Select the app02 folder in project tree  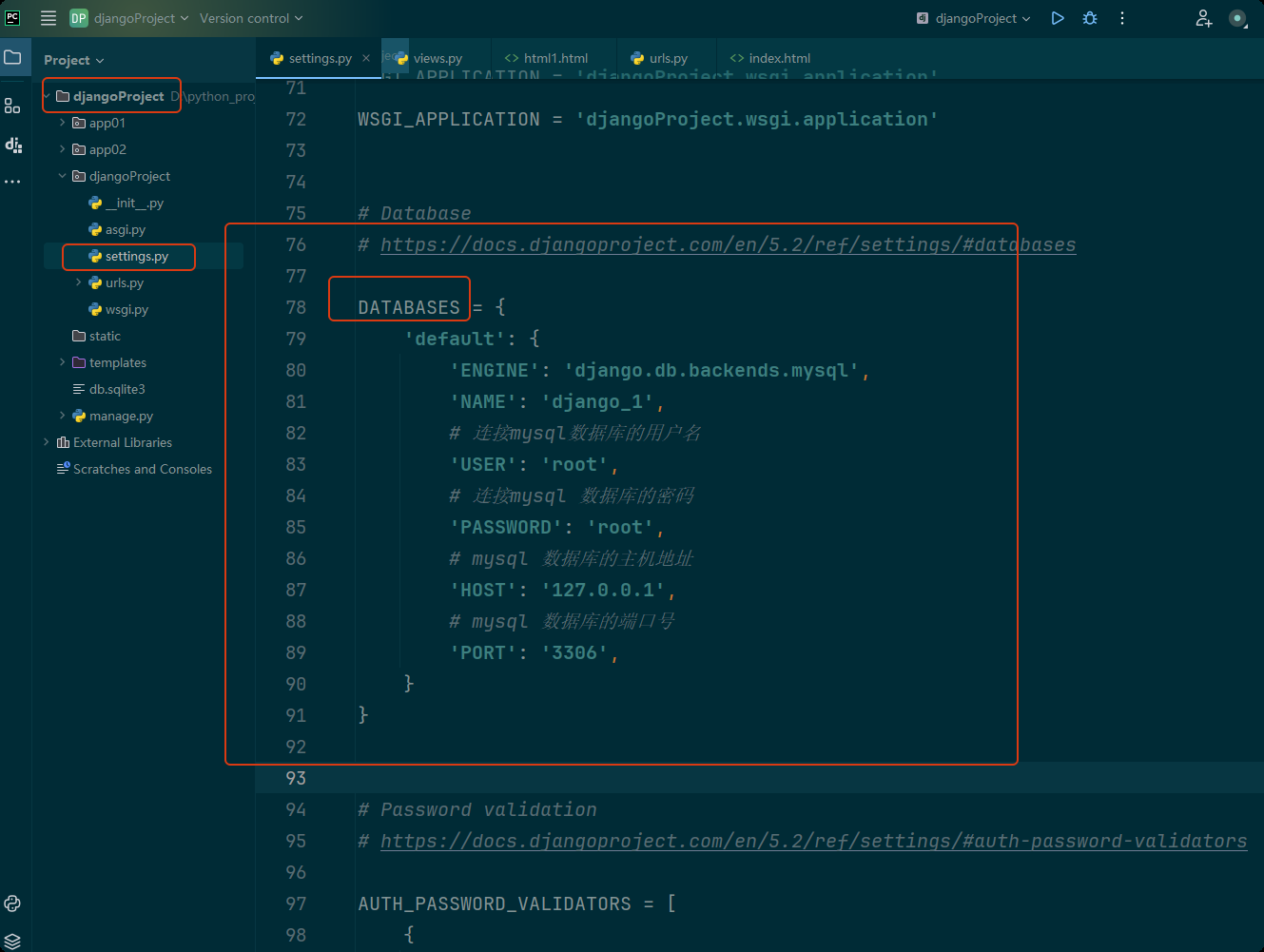coord(107,149)
